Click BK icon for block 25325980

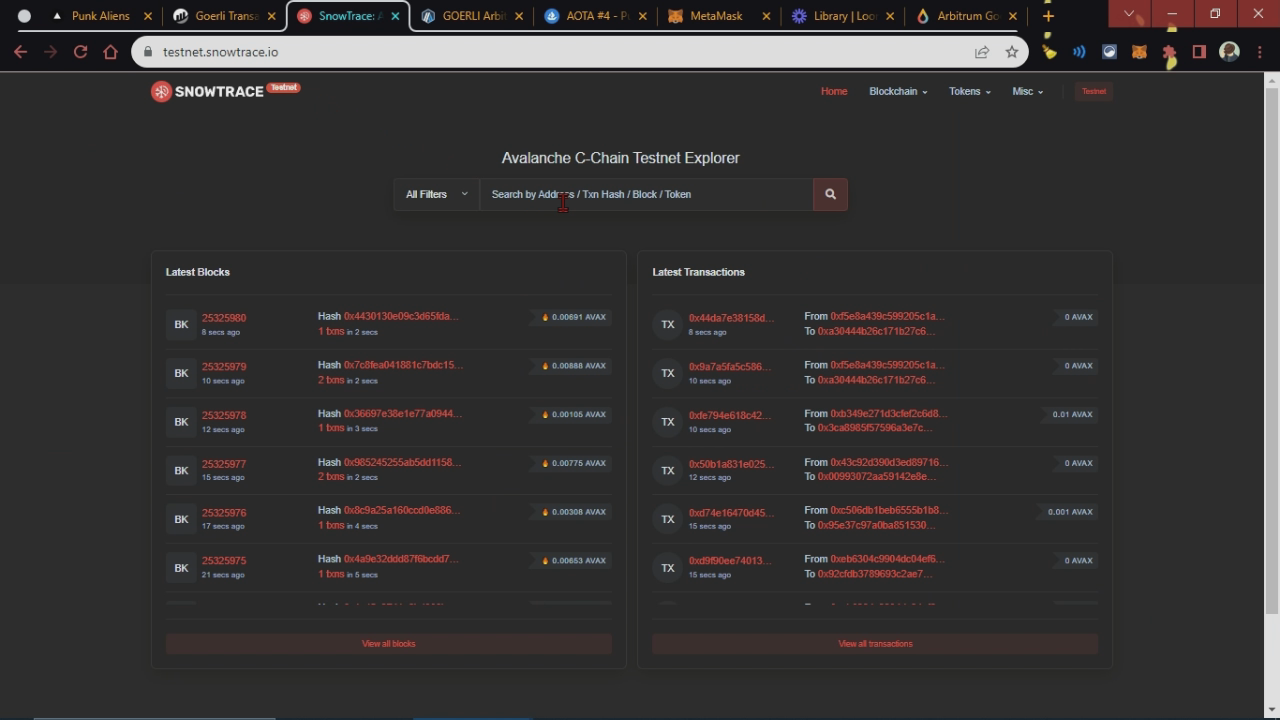tap(181, 324)
